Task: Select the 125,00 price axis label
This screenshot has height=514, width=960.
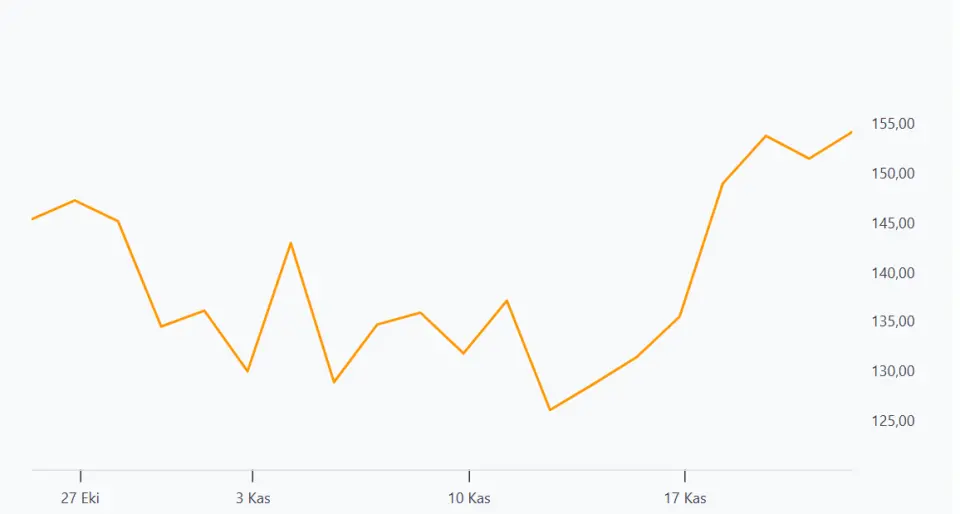Action: (x=893, y=420)
